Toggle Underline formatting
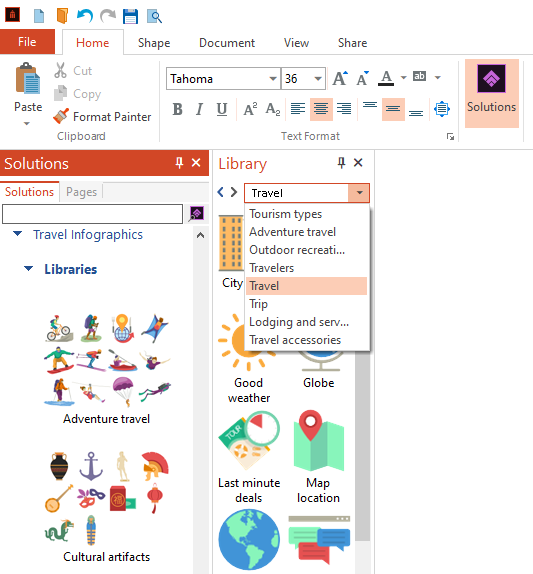The width and height of the screenshot is (533, 574). pos(222,109)
